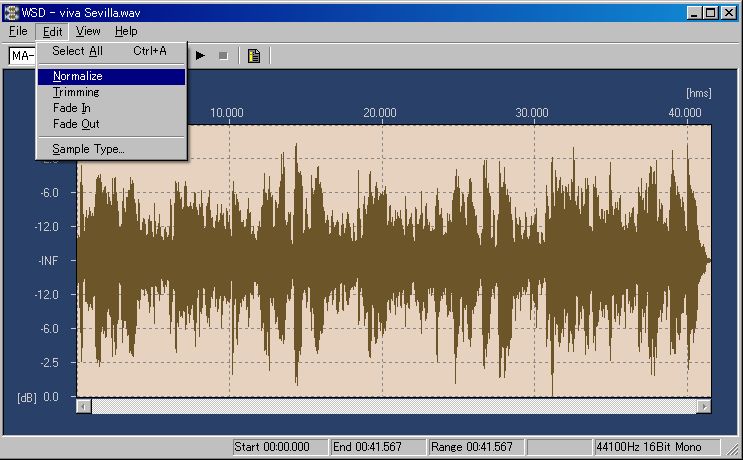Click the grayed Stop button
This screenshot has height=460, width=743.
pos(223,56)
